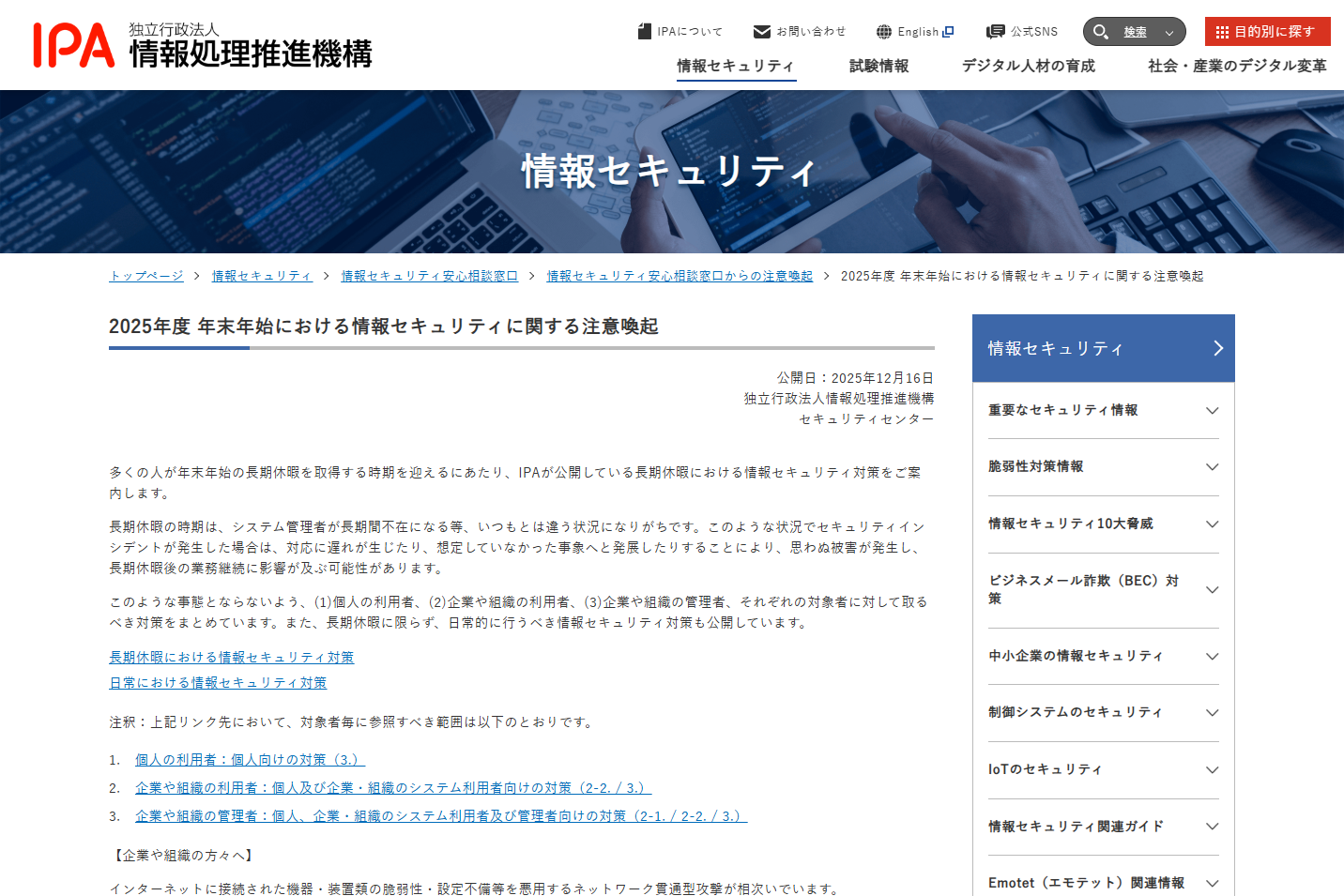Select 試験情報 in the navigation menu
Screen dimensions: 1344x896
878,66
